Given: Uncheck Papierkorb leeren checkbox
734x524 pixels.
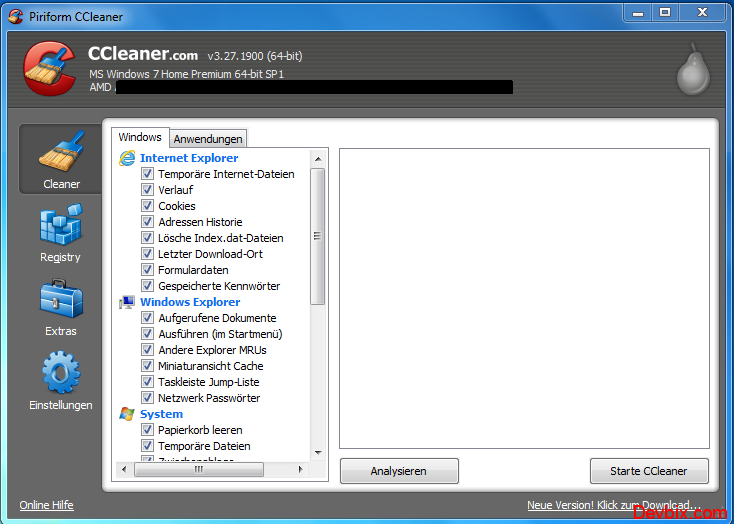Looking at the screenshot, I should tap(147, 429).
